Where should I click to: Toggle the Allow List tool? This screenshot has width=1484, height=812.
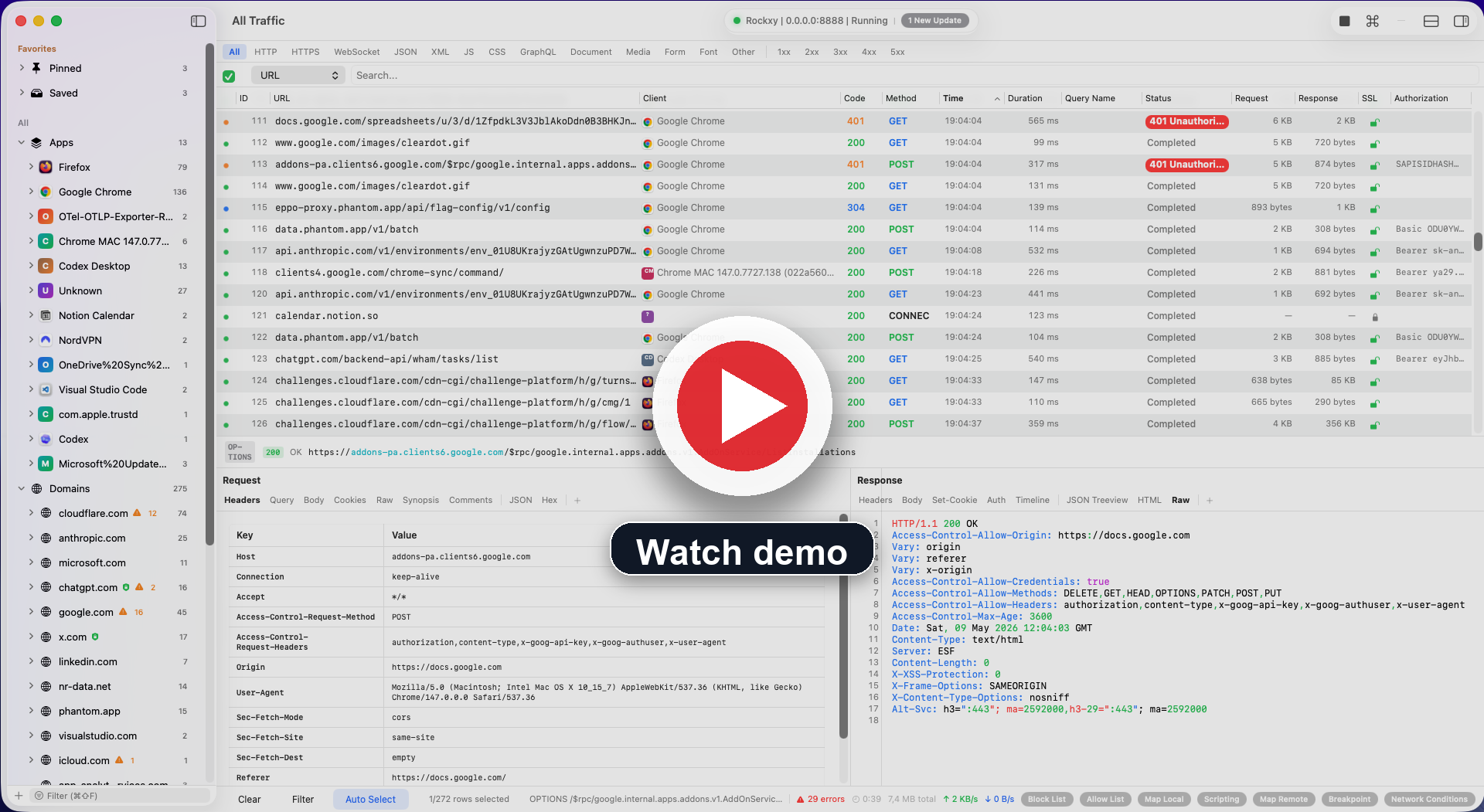click(x=1105, y=800)
